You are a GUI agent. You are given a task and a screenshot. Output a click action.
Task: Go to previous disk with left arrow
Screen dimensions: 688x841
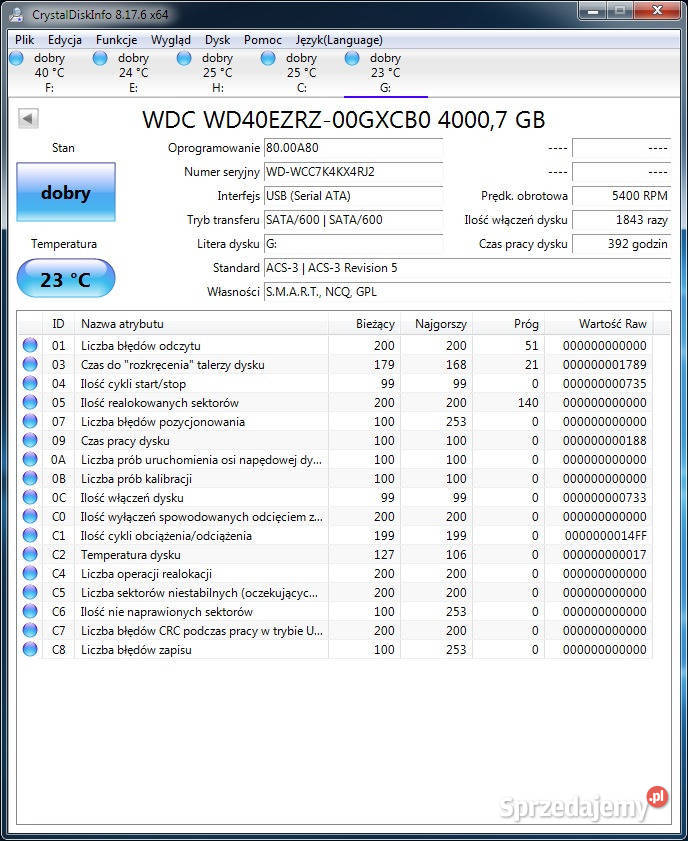pyautogui.click(x=28, y=119)
